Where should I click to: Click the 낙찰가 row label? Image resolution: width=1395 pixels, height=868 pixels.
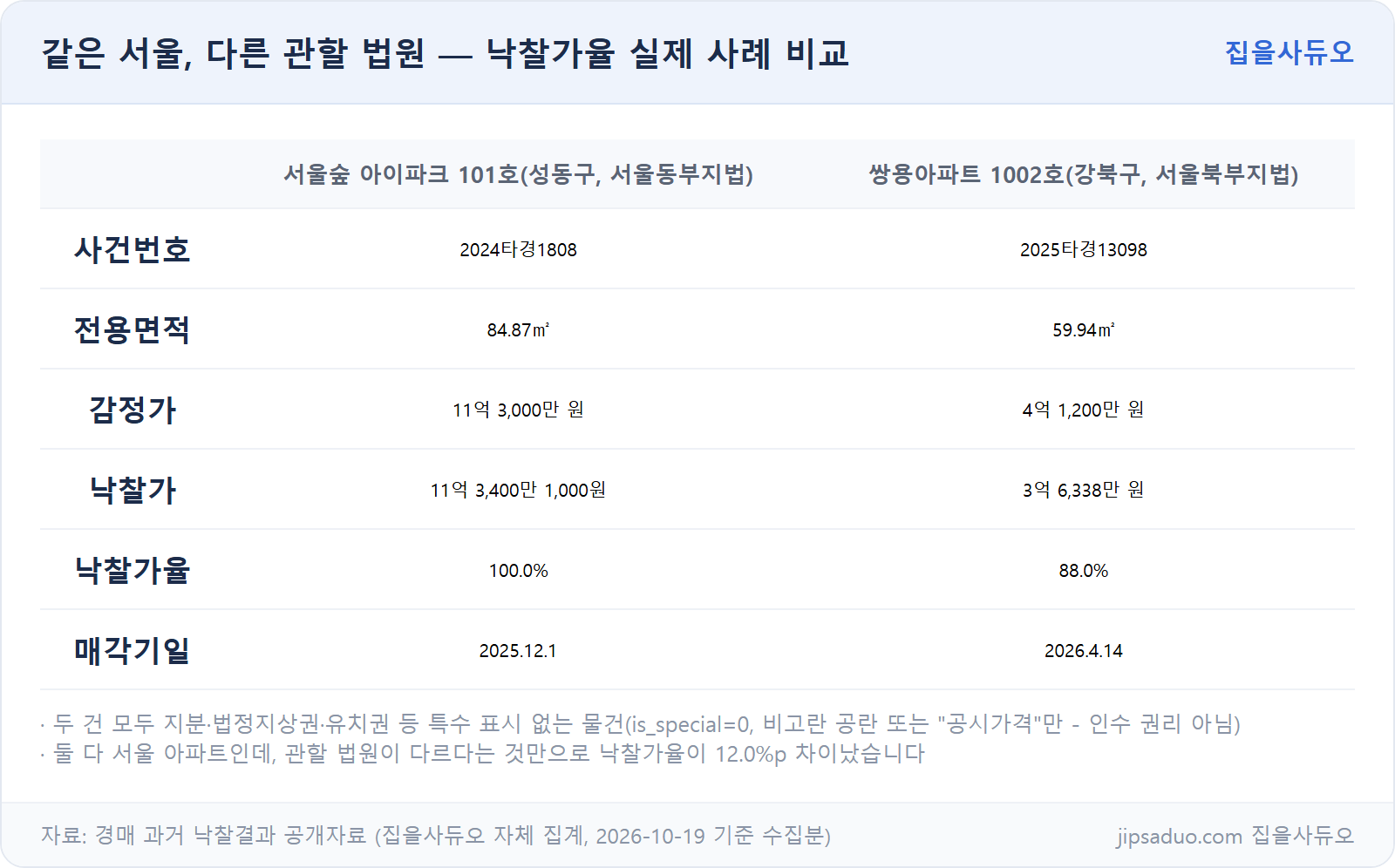pos(133,490)
